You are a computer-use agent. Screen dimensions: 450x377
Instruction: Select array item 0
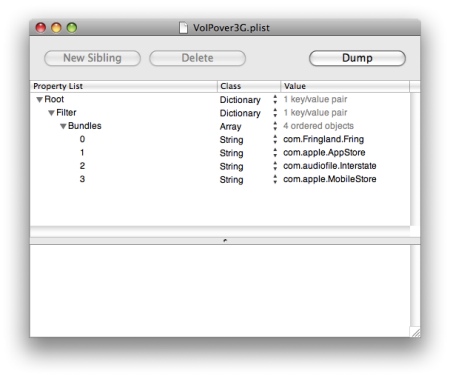pyautogui.click(x=220, y=139)
